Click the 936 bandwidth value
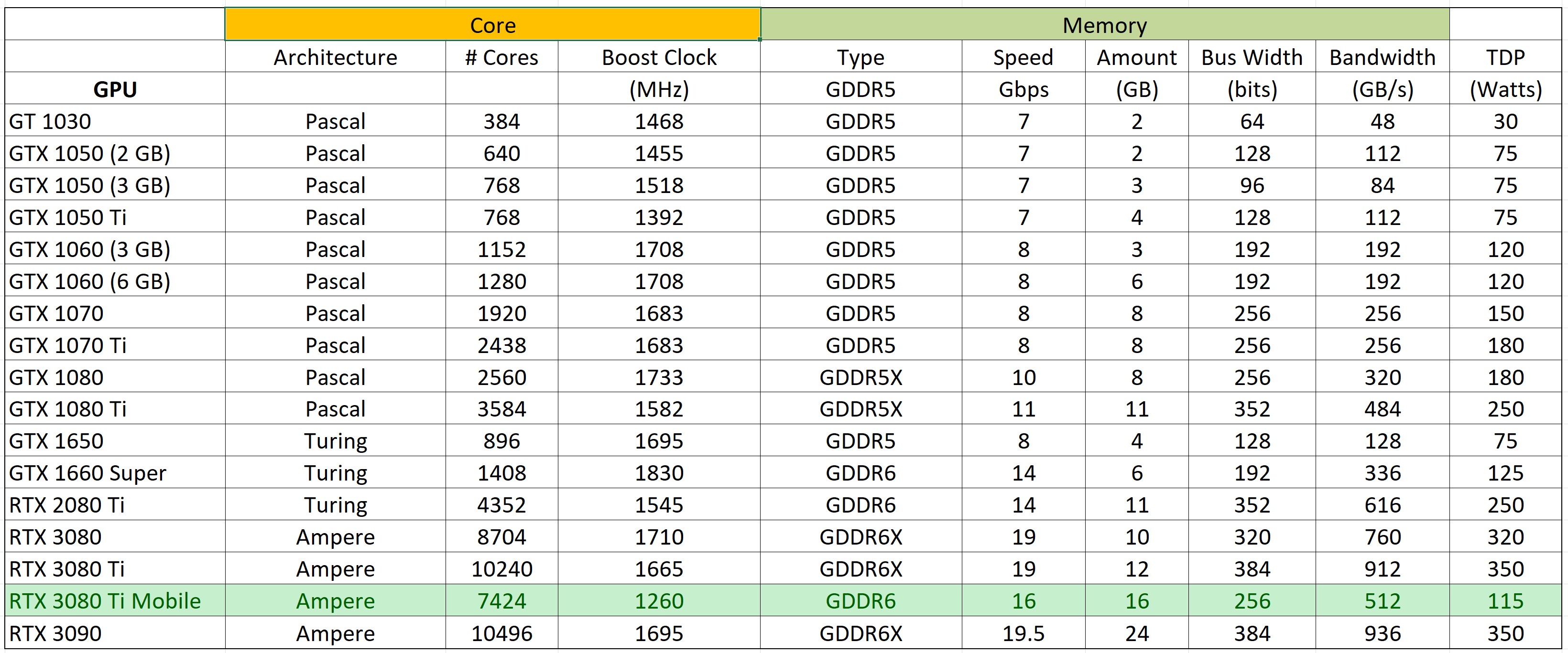Screen dimensions: 1568x653 coord(1382,633)
